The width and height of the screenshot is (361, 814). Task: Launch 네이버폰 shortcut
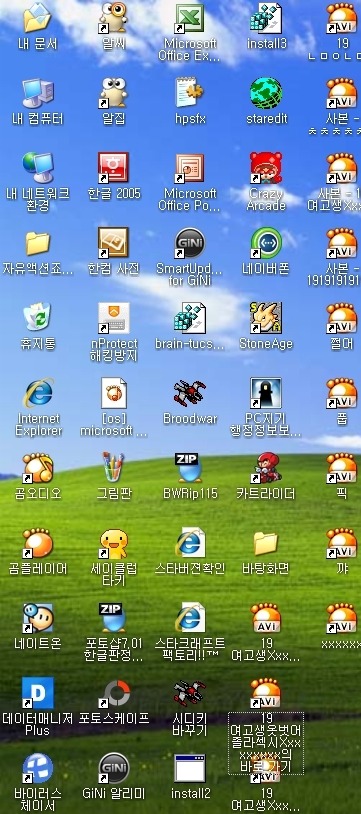[266, 243]
